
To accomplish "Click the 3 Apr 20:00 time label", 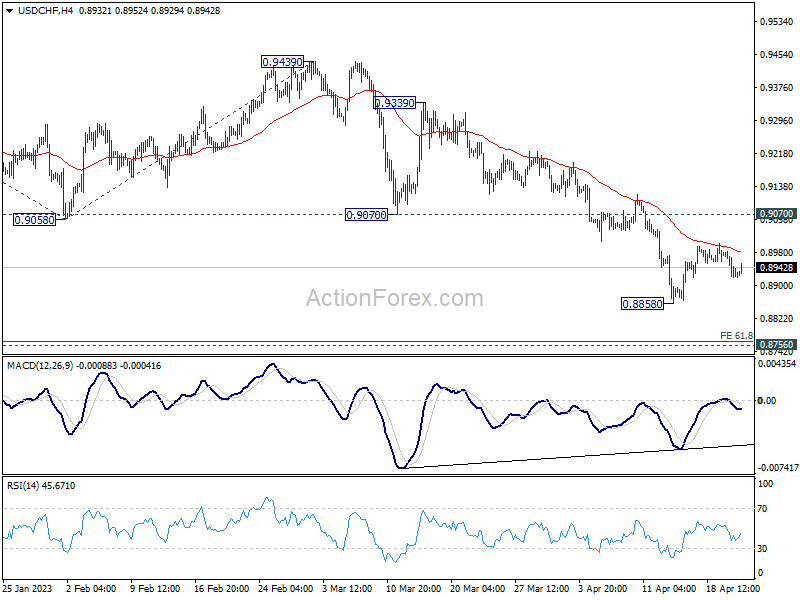I will click(603, 588).
